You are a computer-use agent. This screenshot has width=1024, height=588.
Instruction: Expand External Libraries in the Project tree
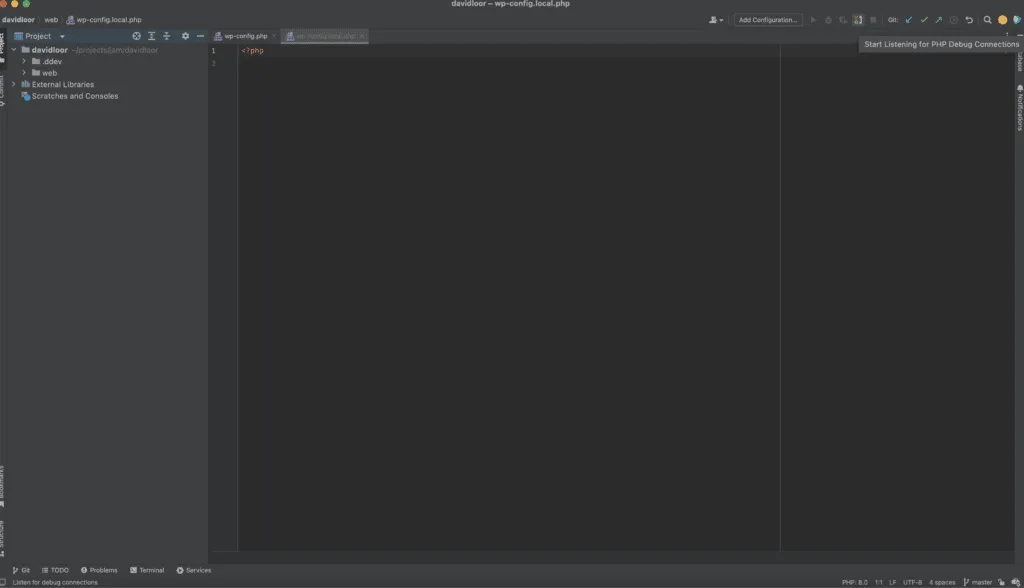click(x=13, y=84)
